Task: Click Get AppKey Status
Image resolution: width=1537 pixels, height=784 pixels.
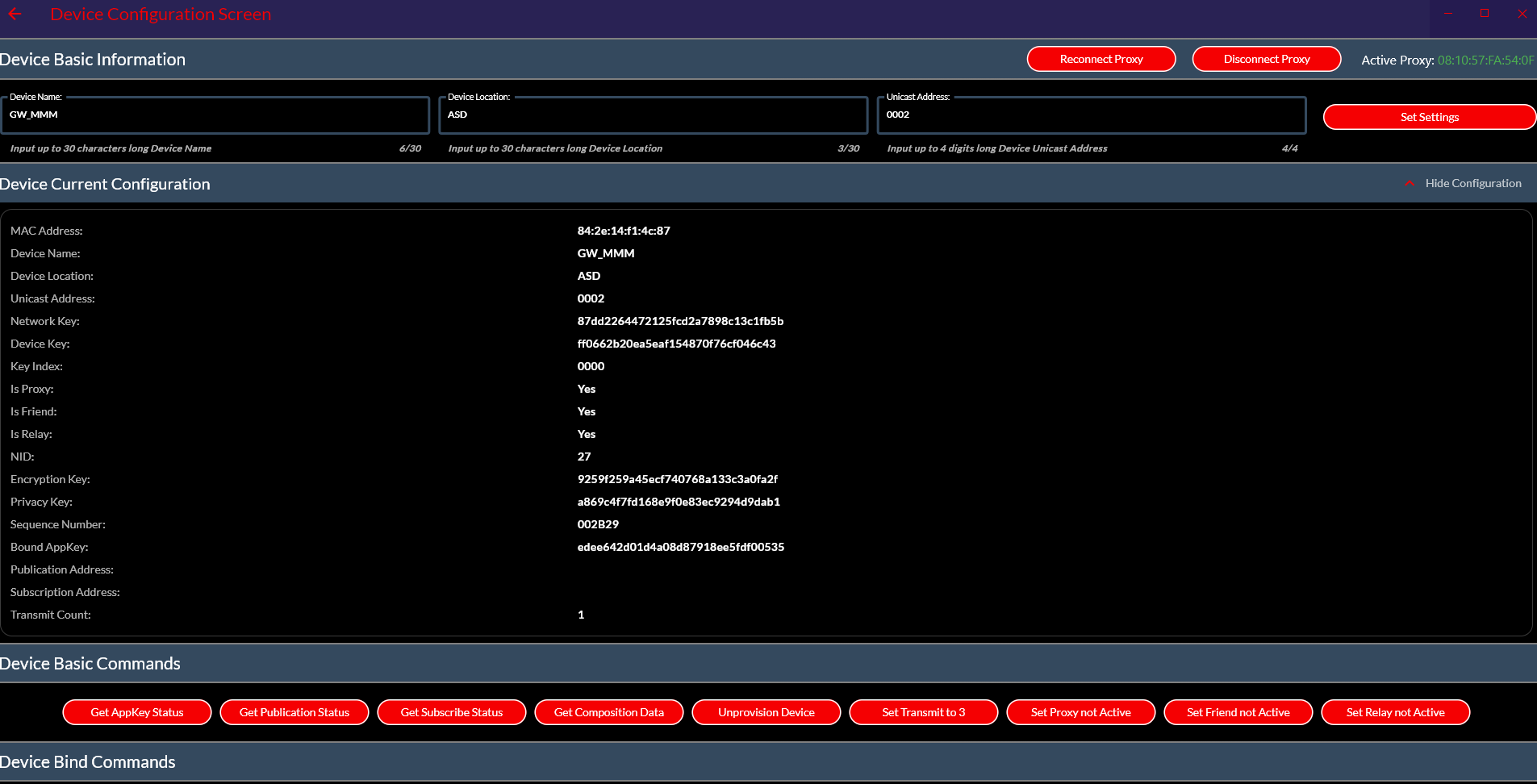Action: click(x=137, y=712)
